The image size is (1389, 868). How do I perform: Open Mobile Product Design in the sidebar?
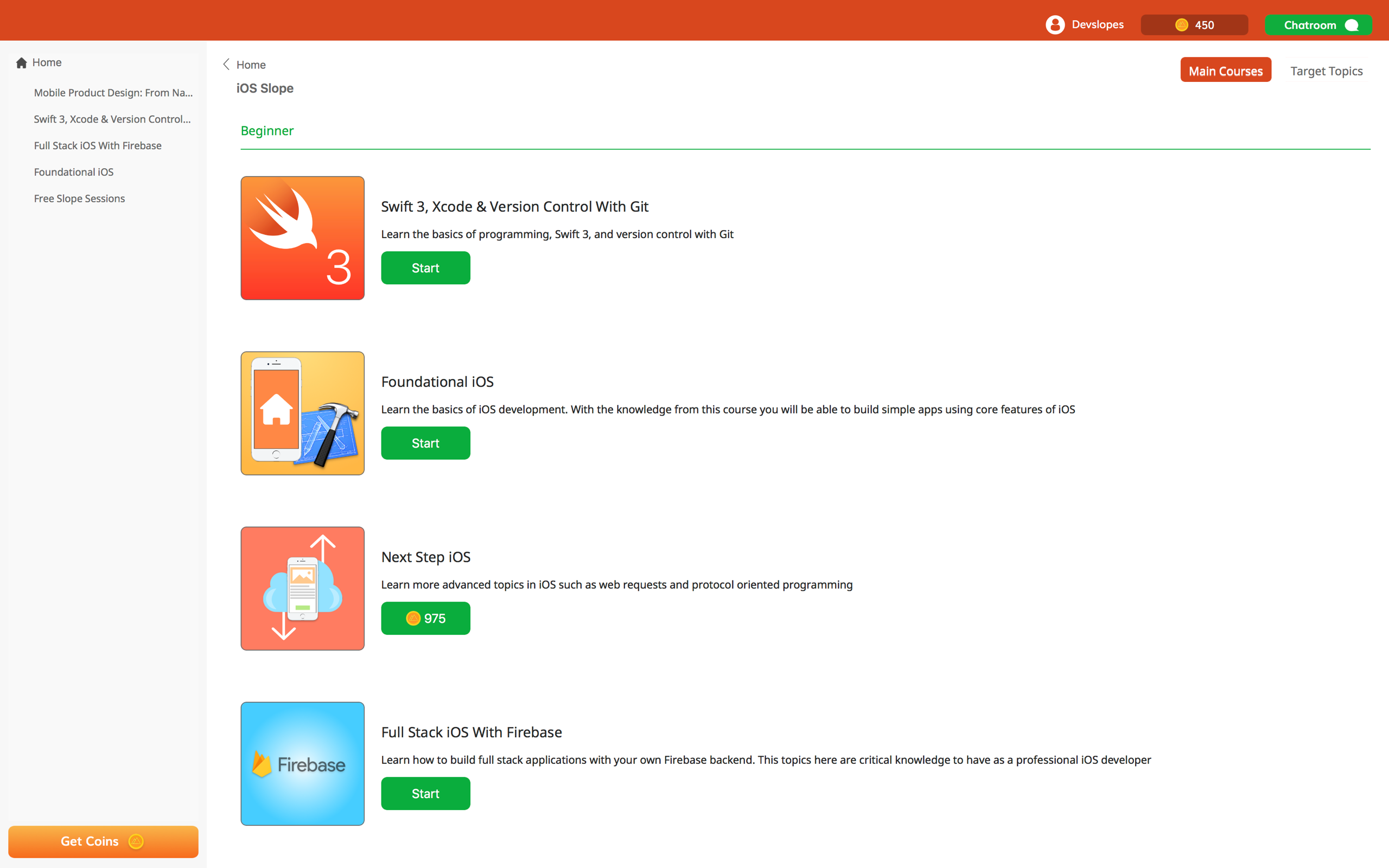113,92
